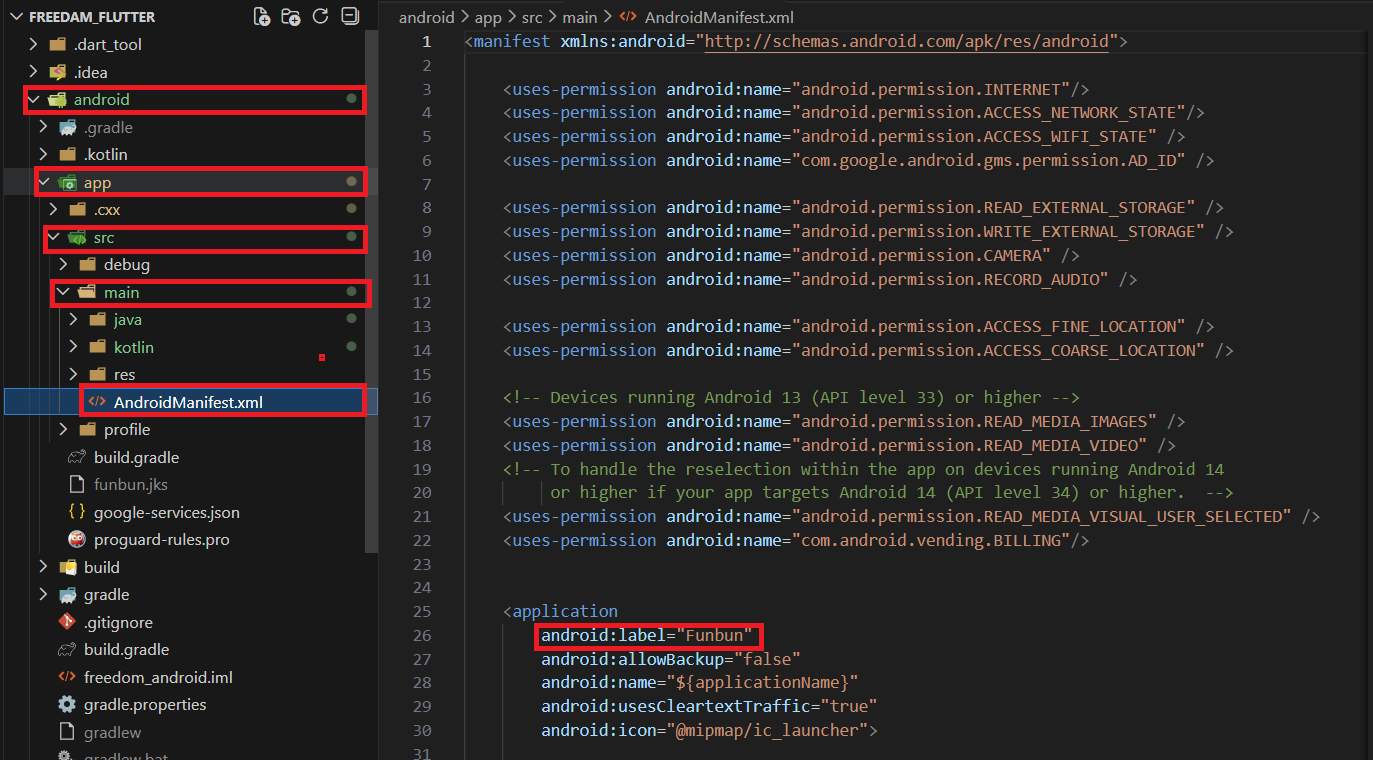This screenshot has height=760, width=1373.
Task: Collapse the FREEDAM_FLUTTER root section
Action: [15, 17]
